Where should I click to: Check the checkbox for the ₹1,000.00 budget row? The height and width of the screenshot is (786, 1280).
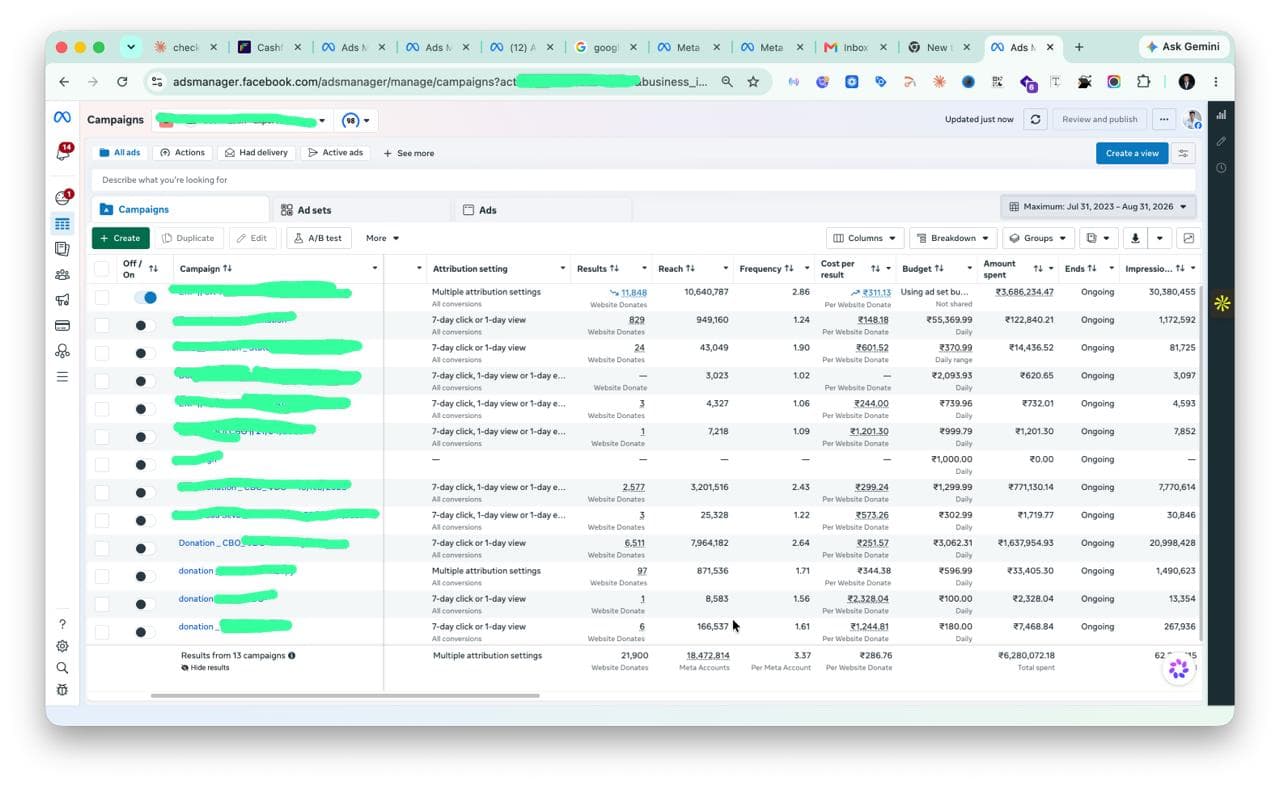[x=102, y=464]
